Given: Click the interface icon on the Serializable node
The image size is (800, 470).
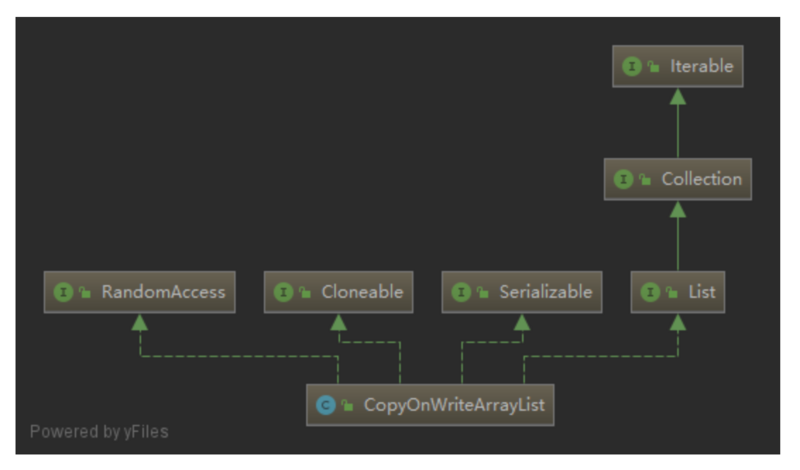Looking at the screenshot, I should click(461, 293).
